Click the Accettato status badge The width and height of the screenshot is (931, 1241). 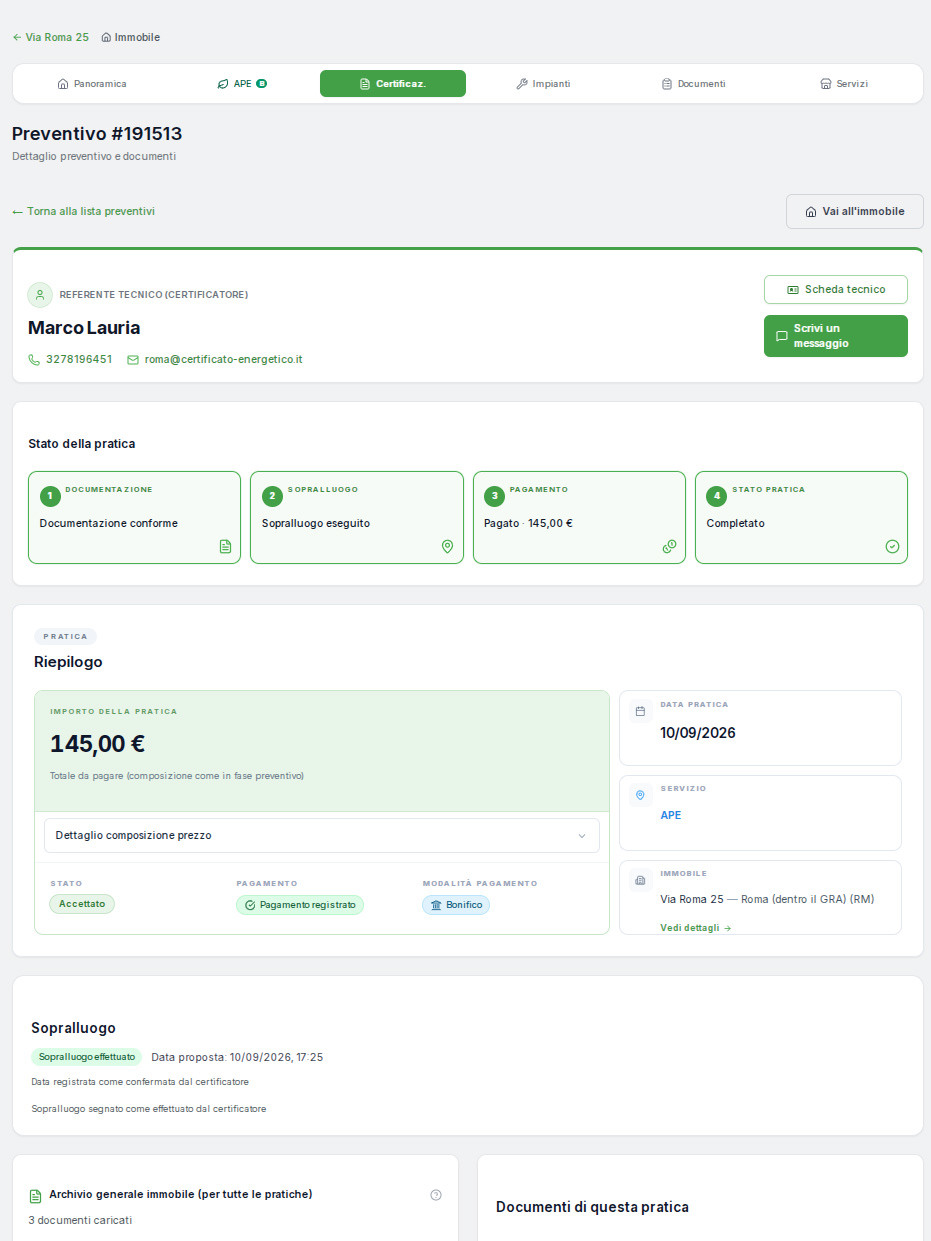pyautogui.click(x=82, y=904)
